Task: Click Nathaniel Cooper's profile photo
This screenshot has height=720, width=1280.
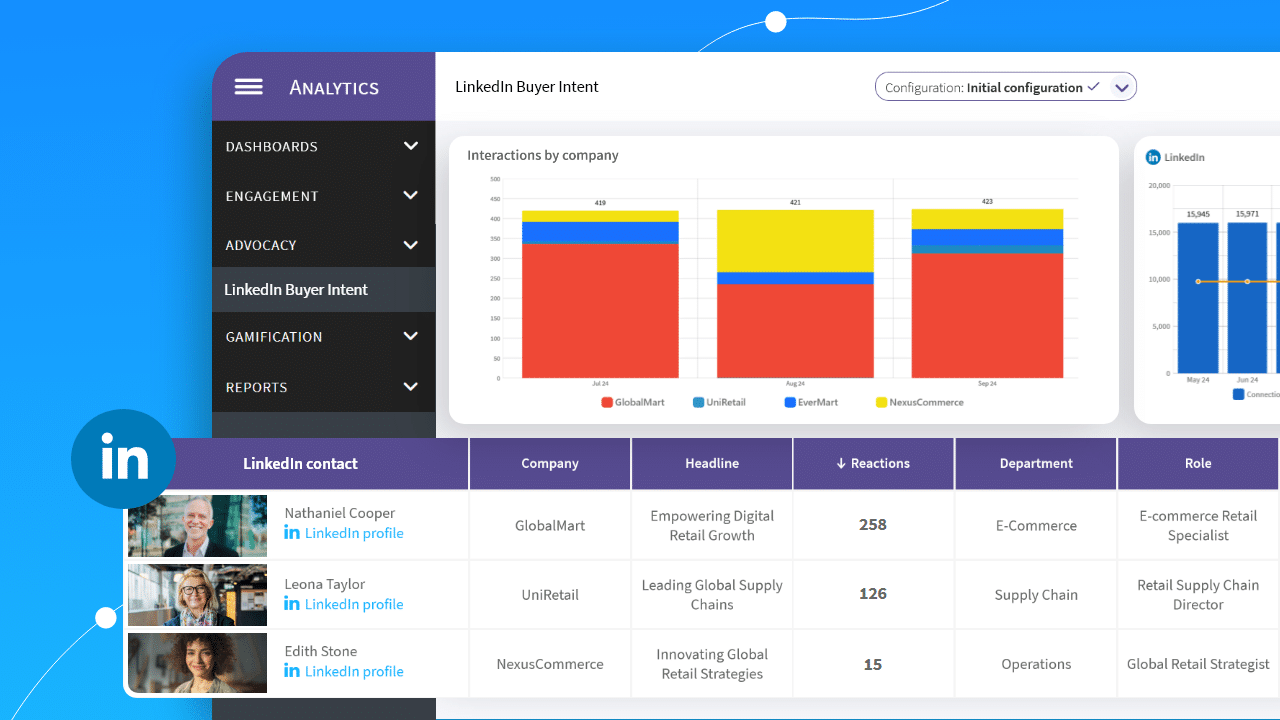Action: click(197, 526)
